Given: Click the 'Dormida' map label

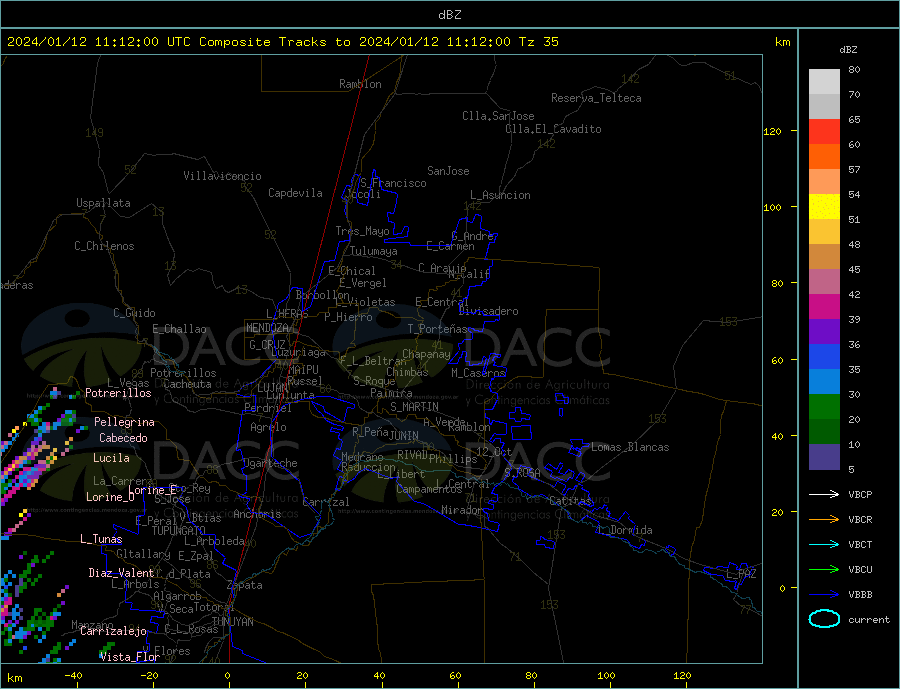Looking at the screenshot, I should pos(631,530).
